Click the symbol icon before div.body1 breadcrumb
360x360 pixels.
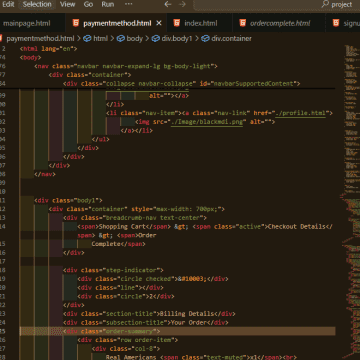(156, 38)
